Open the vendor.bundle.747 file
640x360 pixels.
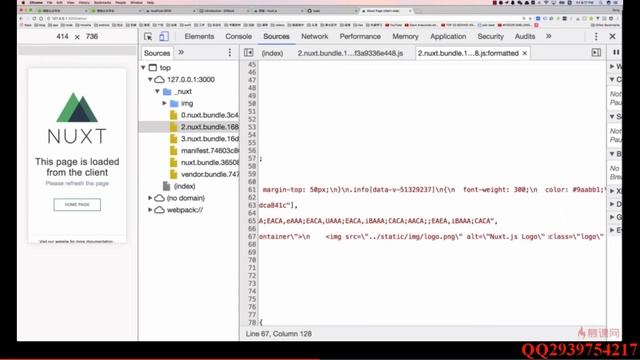tap(204, 174)
